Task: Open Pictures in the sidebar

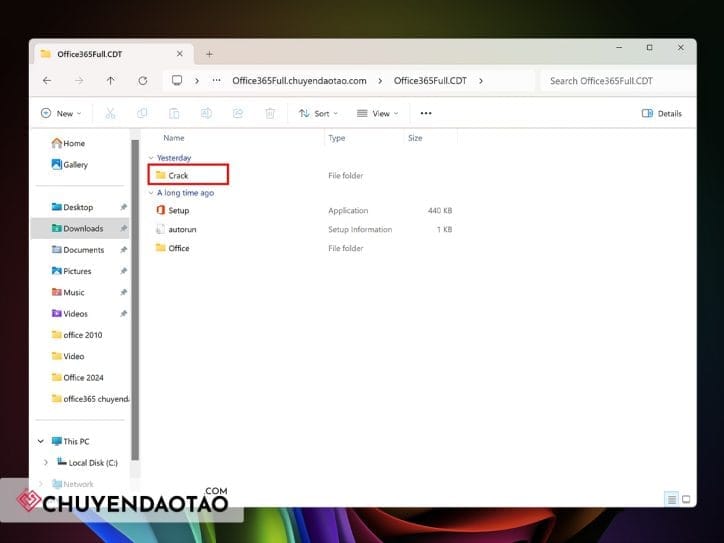Action: click(x=72, y=271)
